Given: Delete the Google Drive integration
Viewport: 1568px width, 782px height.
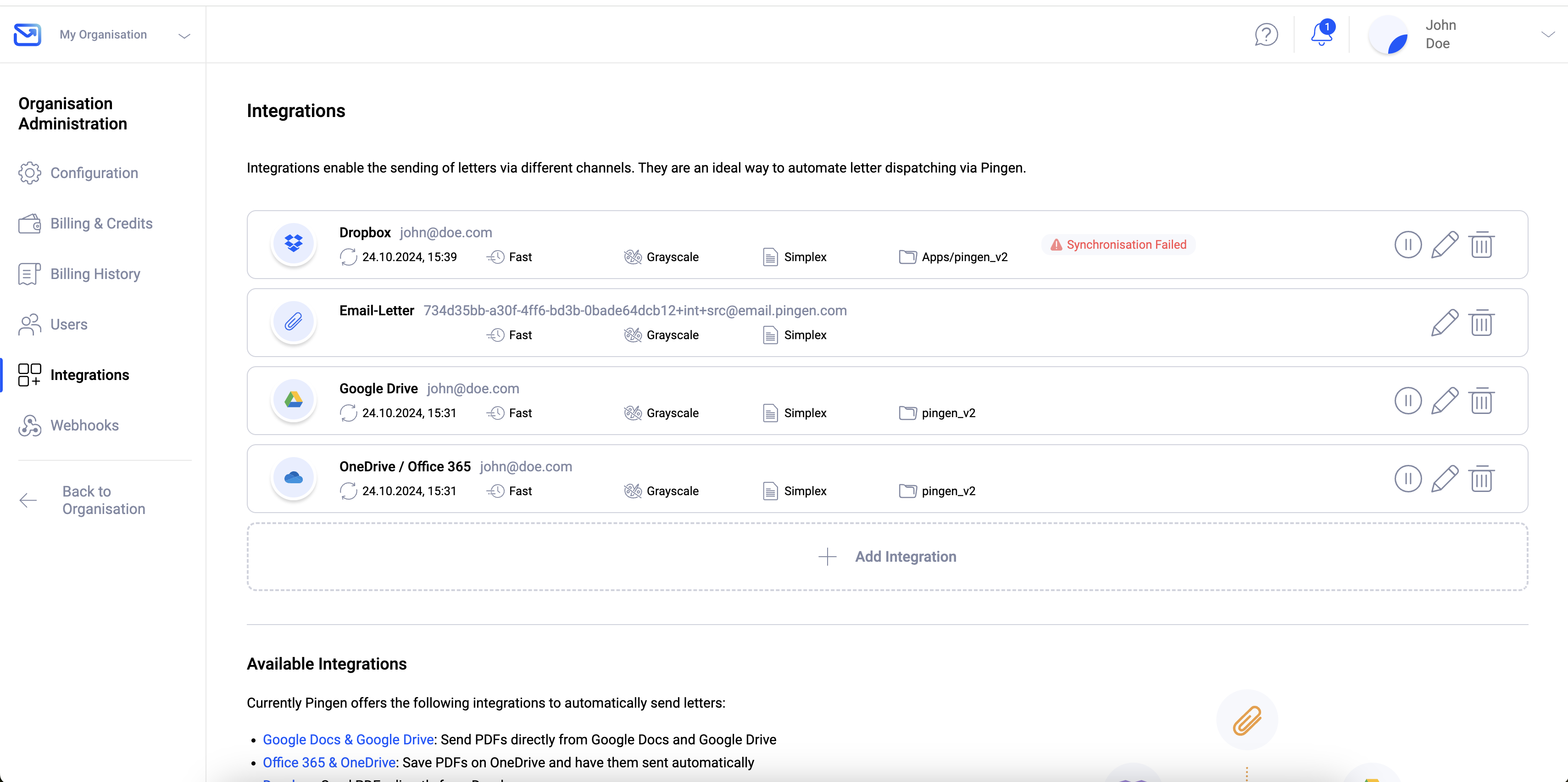Looking at the screenshot, I should coord(1482,401).
